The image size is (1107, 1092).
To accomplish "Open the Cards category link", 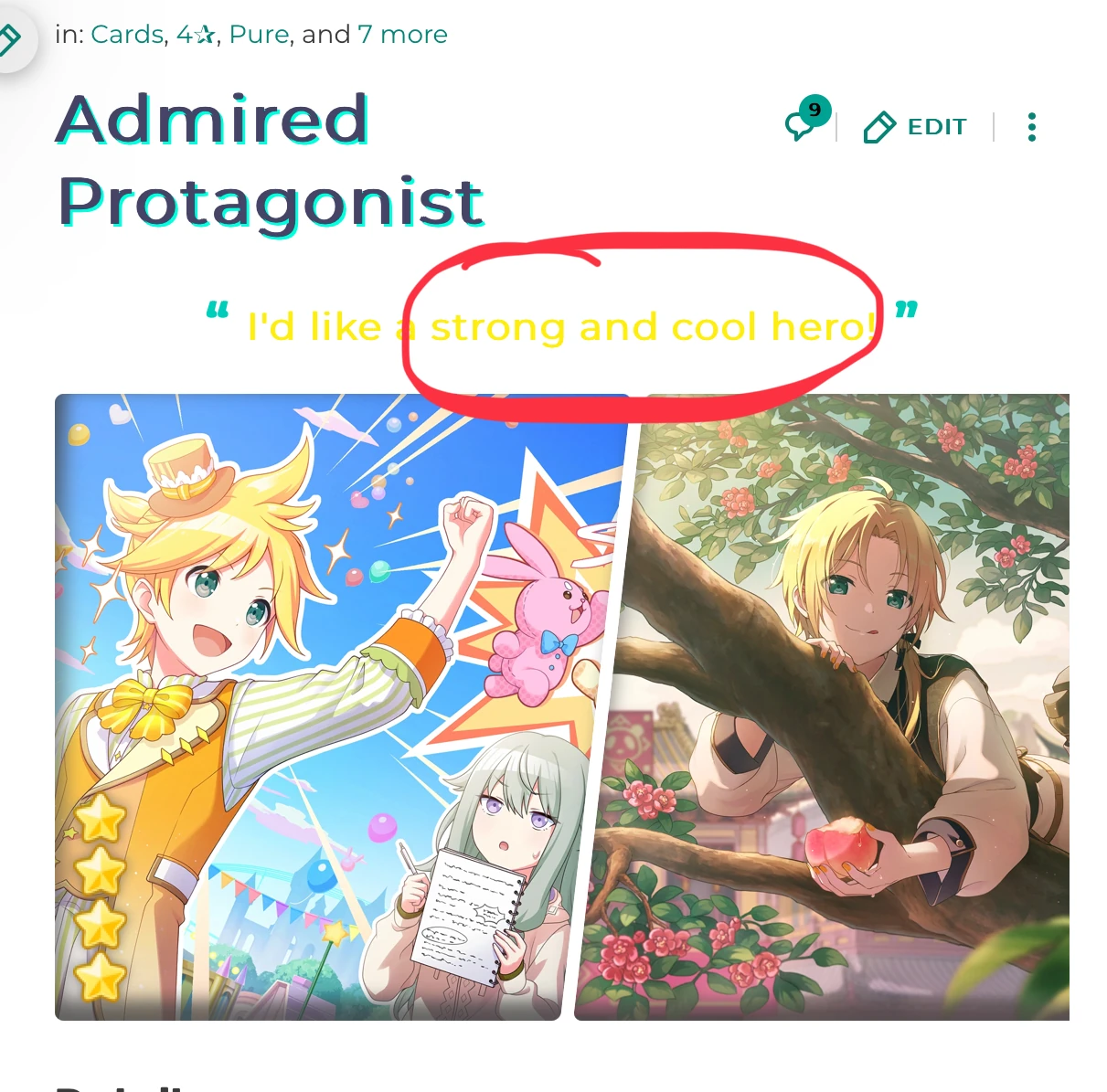I will [x=127, y=35].
